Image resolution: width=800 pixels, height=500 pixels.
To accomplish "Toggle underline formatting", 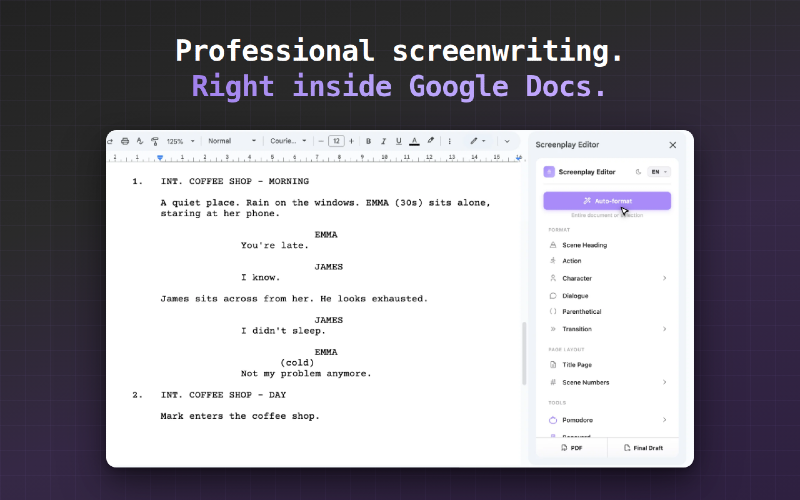I will pos(398,141).
